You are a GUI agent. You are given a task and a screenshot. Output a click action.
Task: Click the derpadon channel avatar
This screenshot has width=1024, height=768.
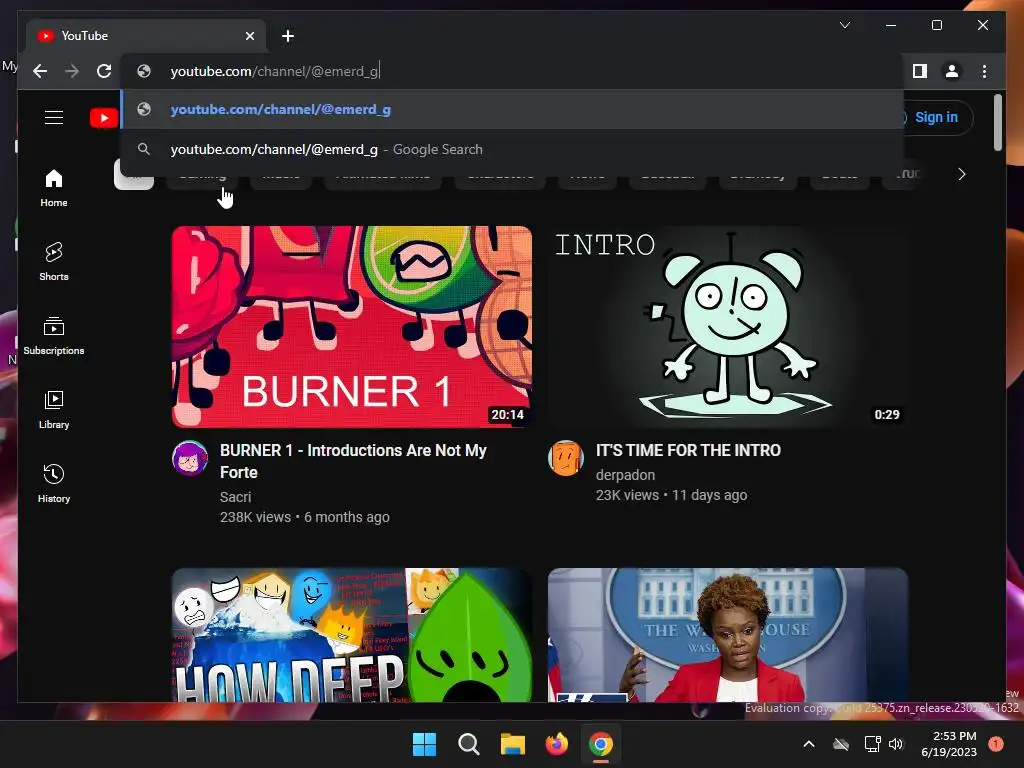tap(566, 458)
